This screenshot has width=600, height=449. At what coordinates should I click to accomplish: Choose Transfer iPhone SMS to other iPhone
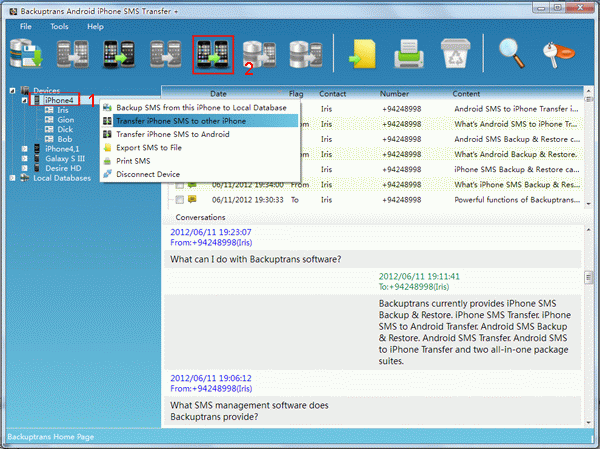pyautogui.click(x=200, y=121)
